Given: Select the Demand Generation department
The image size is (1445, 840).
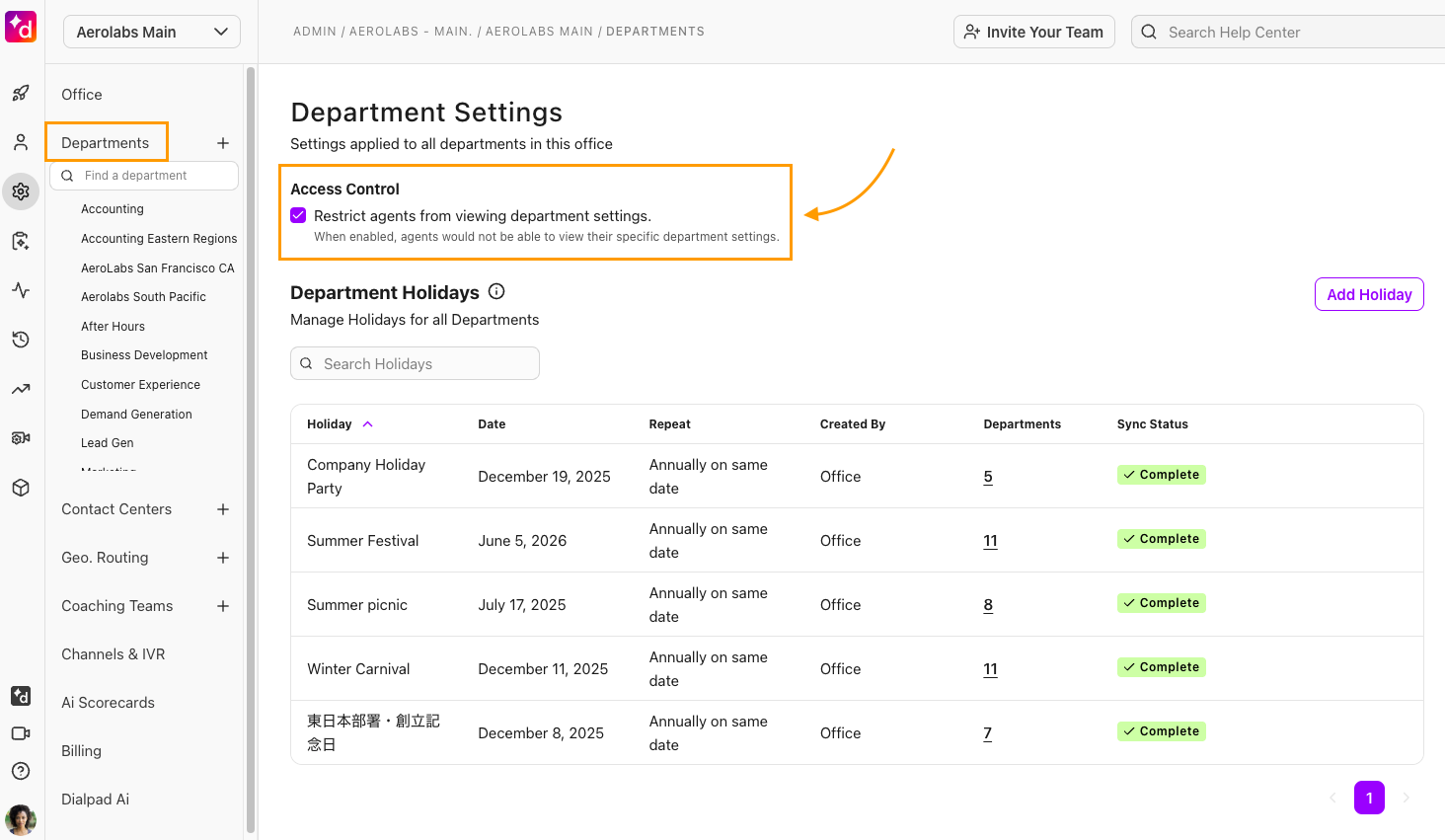Looking at the screenshot, I should tap(136, 415).
